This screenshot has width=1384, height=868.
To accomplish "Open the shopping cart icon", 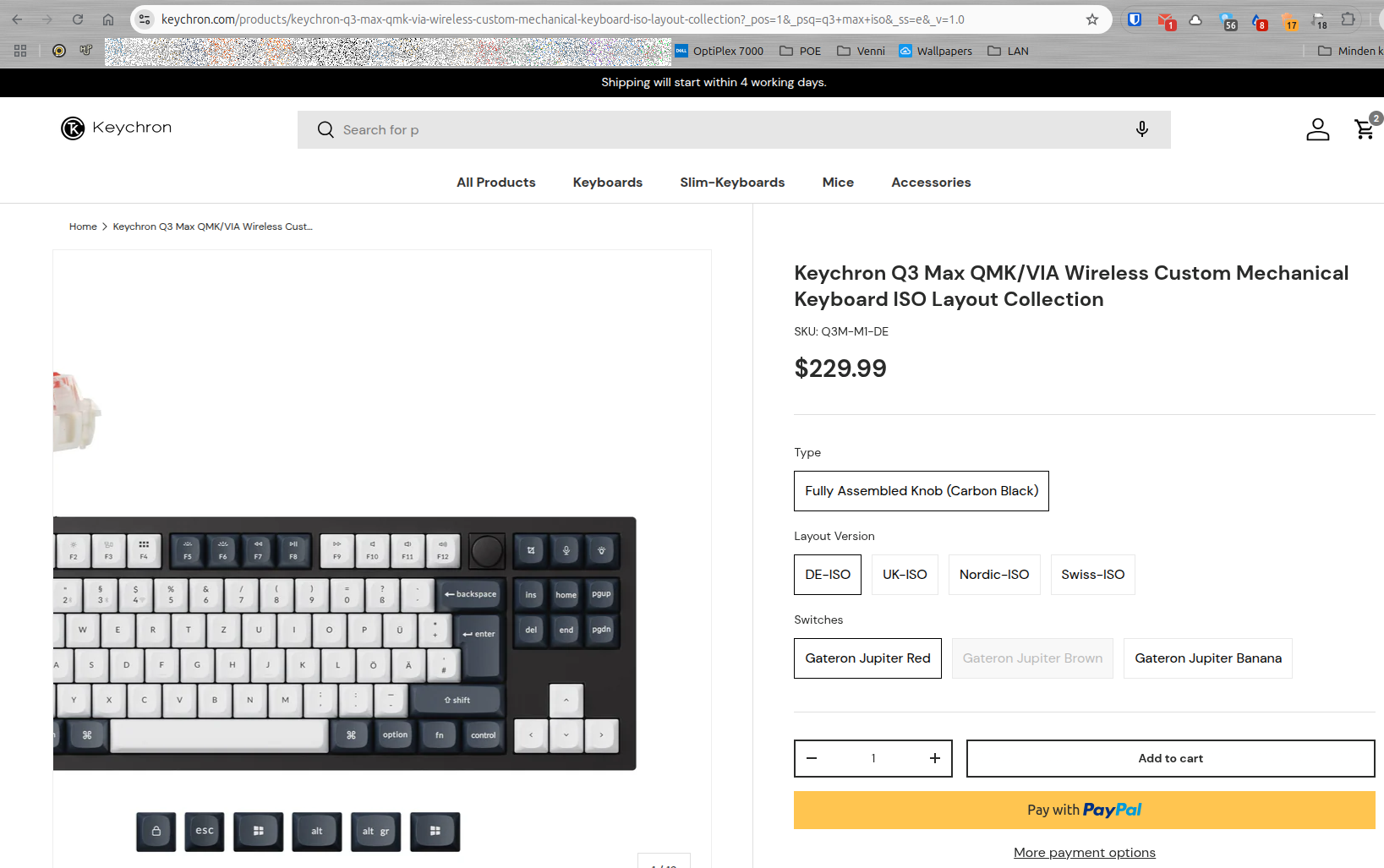I will point(1365,128).
